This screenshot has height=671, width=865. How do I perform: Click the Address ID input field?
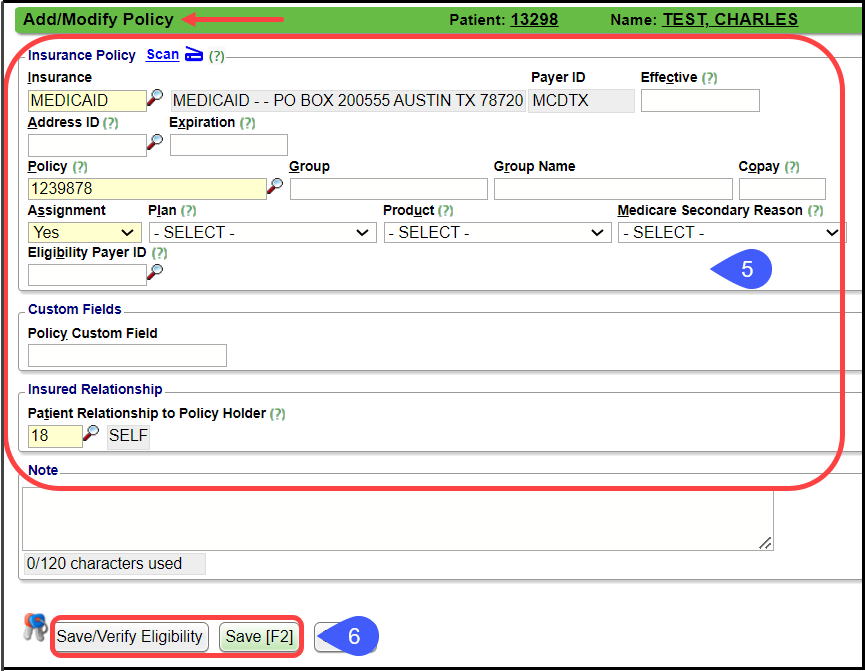coord(87,145)
